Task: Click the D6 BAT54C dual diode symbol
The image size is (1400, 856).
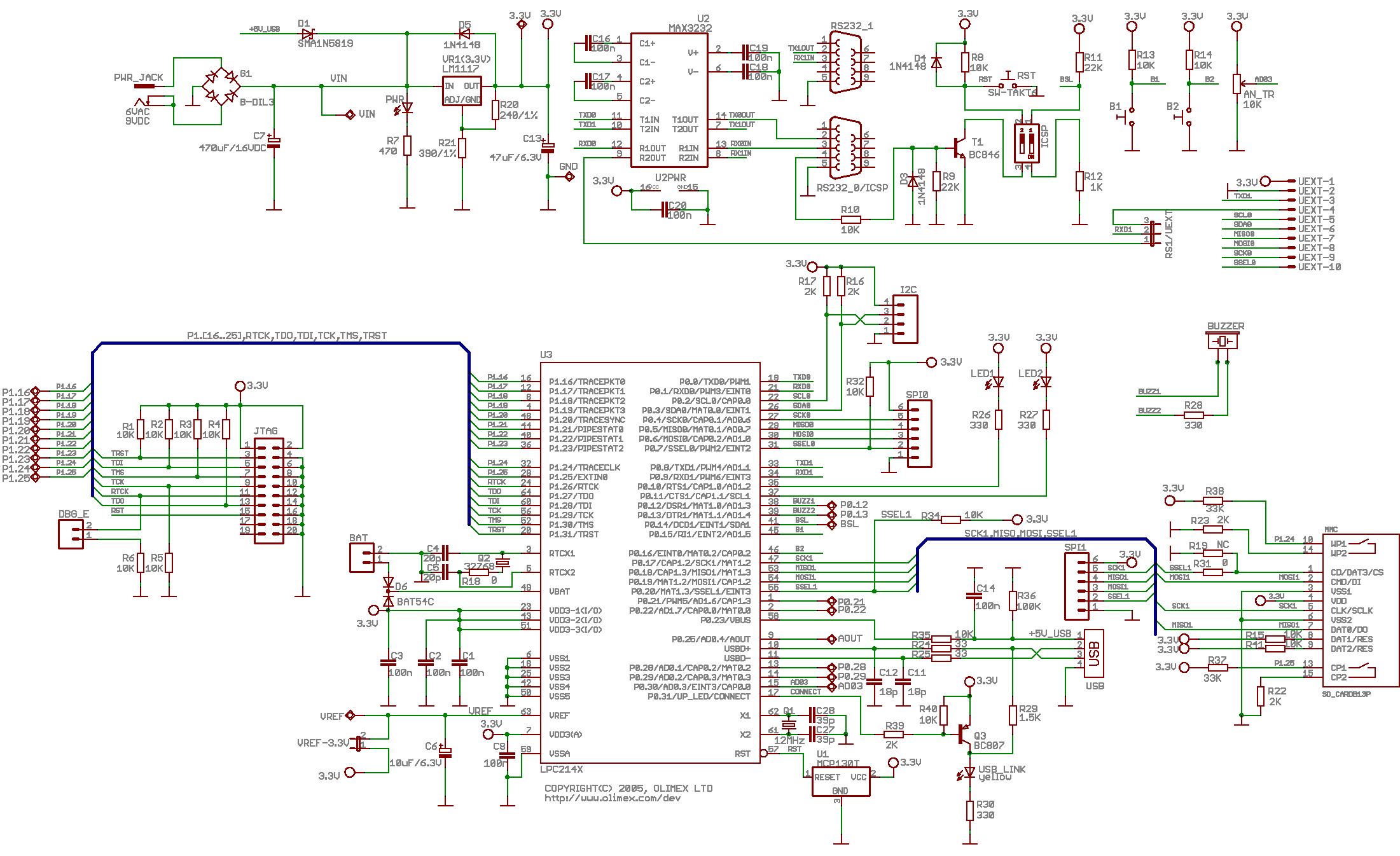Action: pyautogui.click(x=388, y=591)
